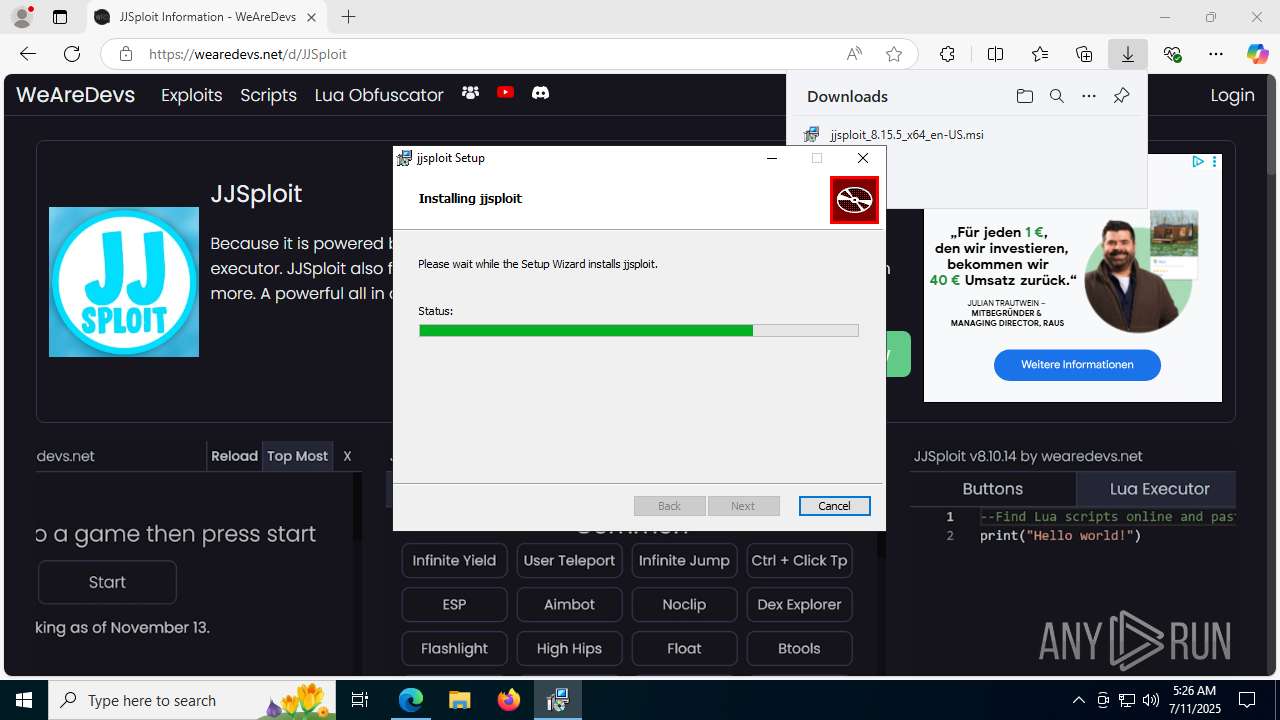This screenshot has width=1280, height=720.
Task: Cancel the jjsploit installation
Action: click(x=834, y=506)
